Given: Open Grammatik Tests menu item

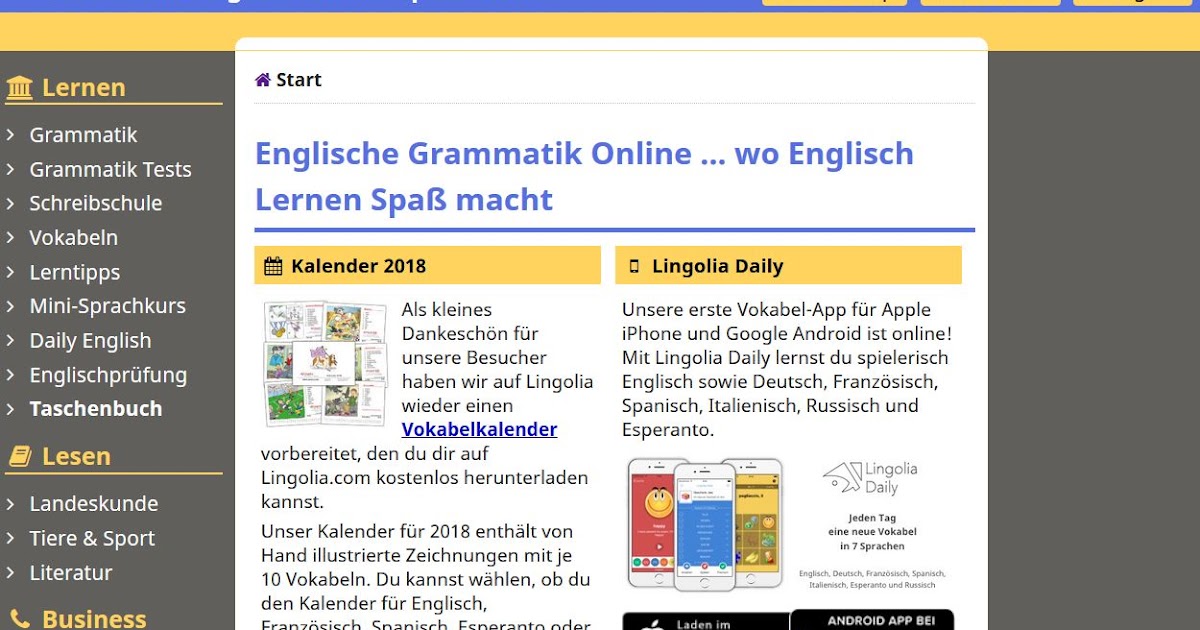Looking at the screenshot, I should (x=110, y=170).
